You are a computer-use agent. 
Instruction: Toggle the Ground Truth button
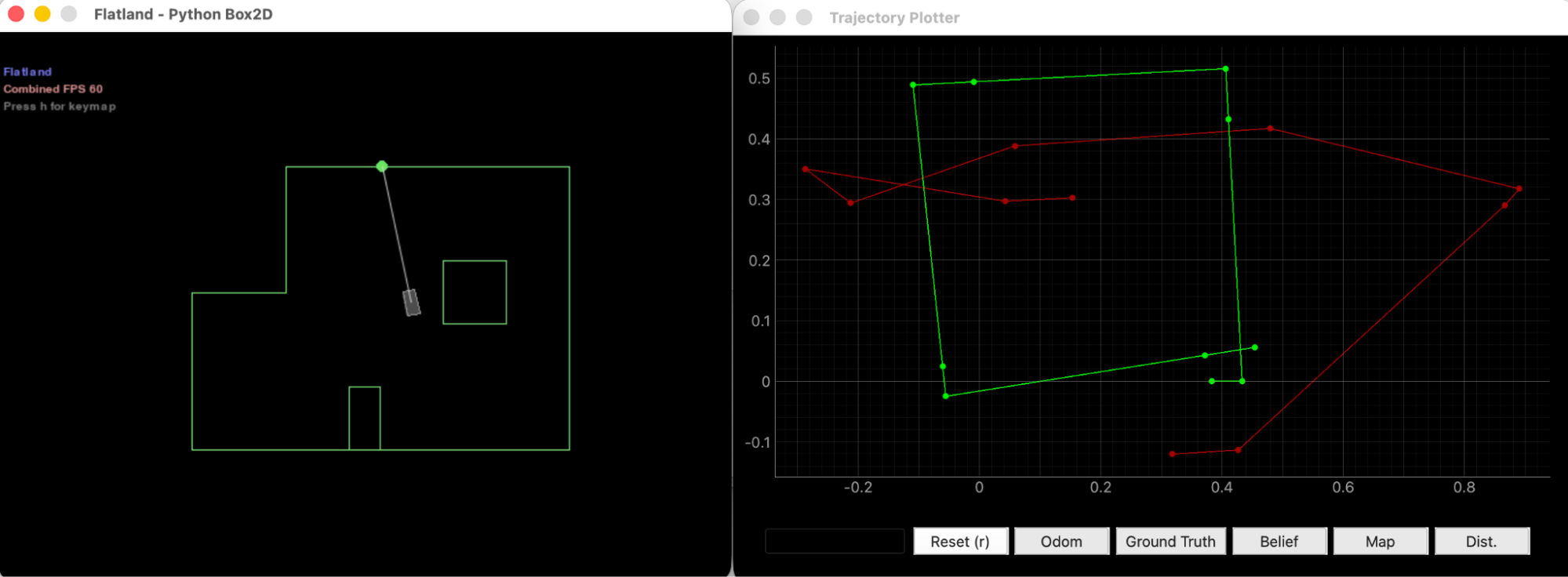coord(1170,541)
